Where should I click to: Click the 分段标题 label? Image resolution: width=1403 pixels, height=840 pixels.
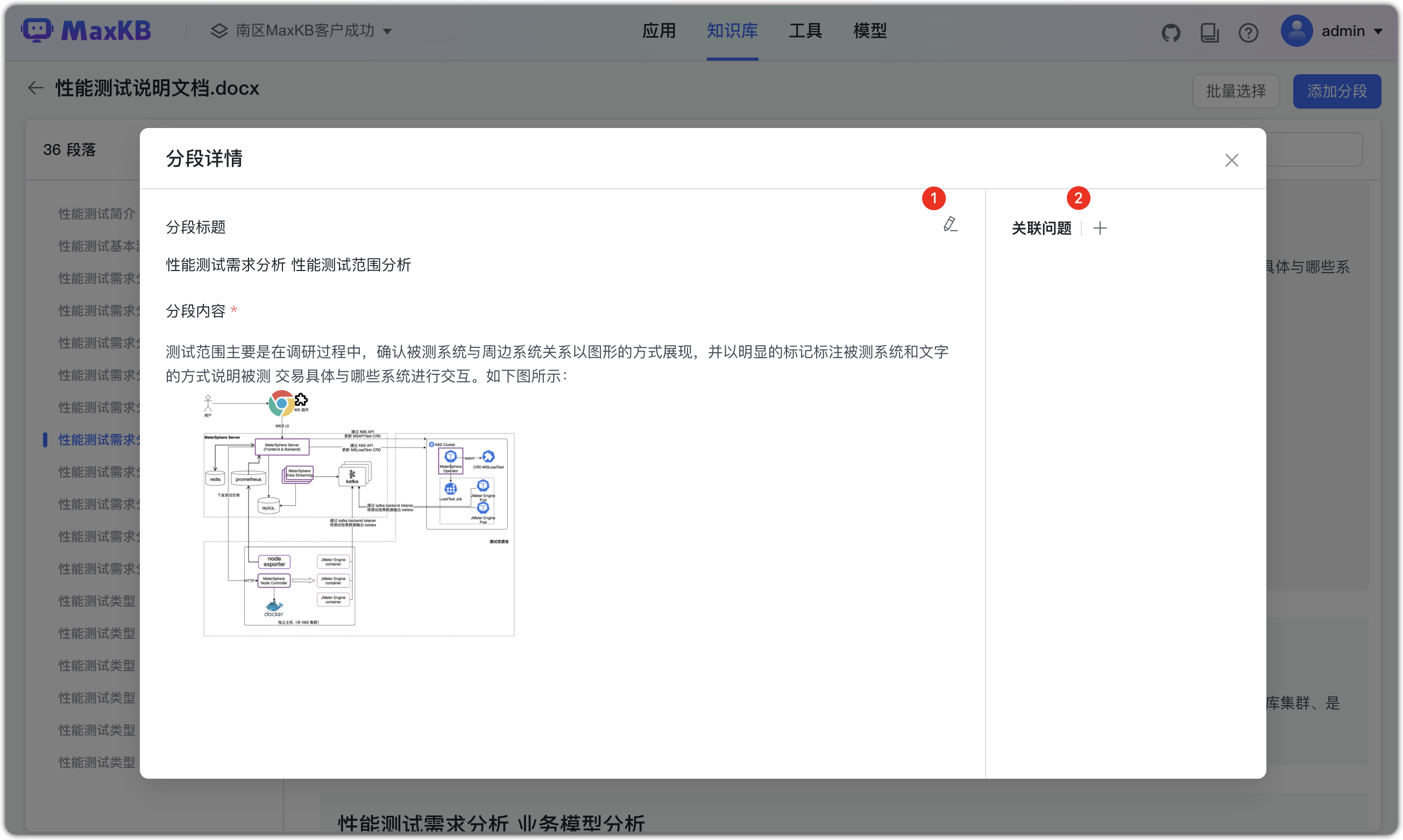click(195, 227)
